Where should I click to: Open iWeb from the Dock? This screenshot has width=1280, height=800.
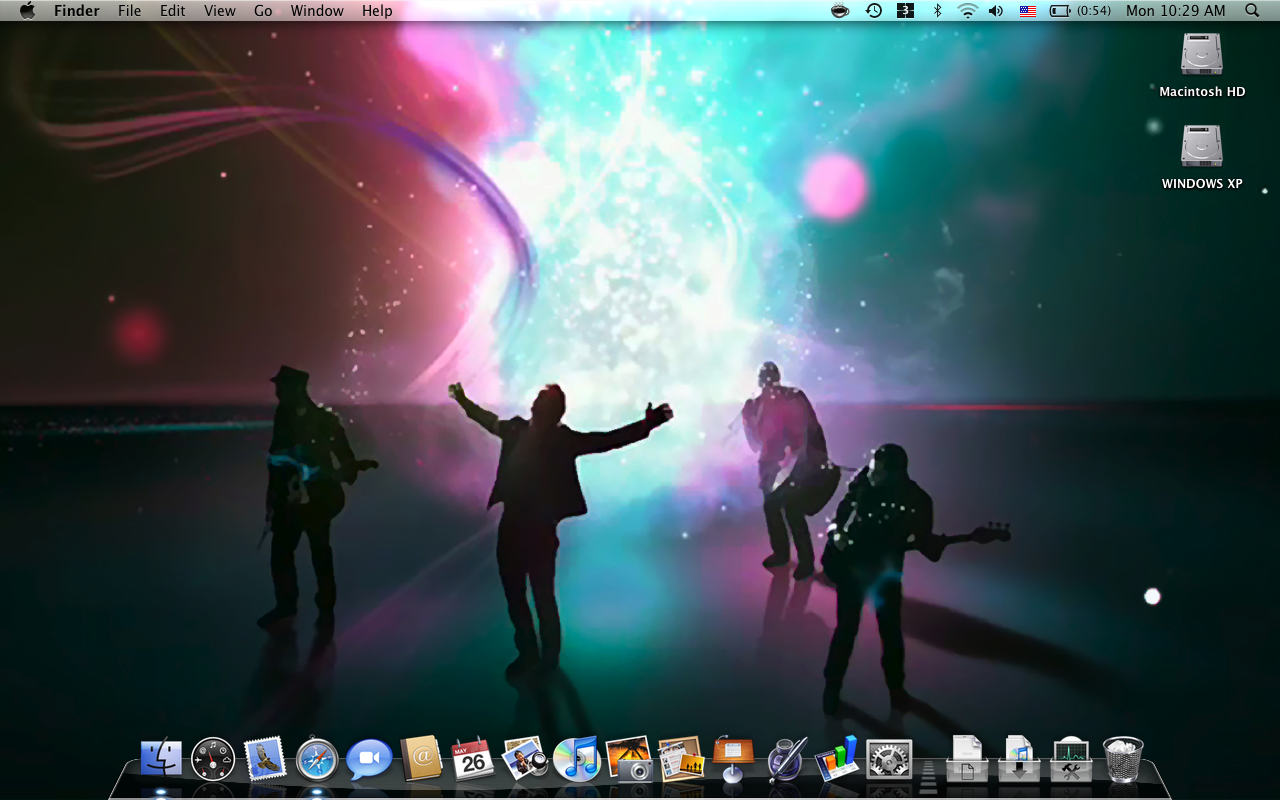coord(681,759)
